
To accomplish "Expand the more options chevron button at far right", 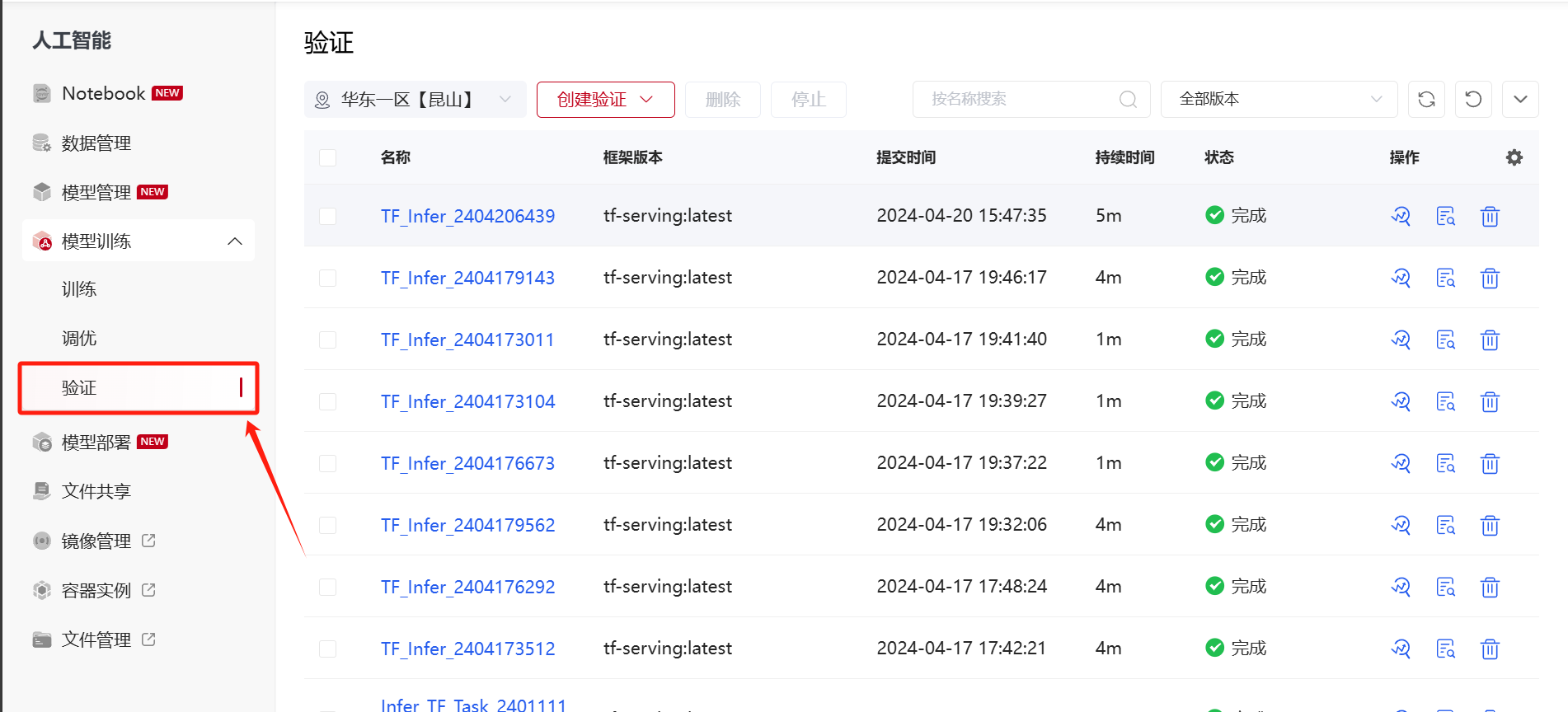I will pyautogui.click(x=1520, y=100).
